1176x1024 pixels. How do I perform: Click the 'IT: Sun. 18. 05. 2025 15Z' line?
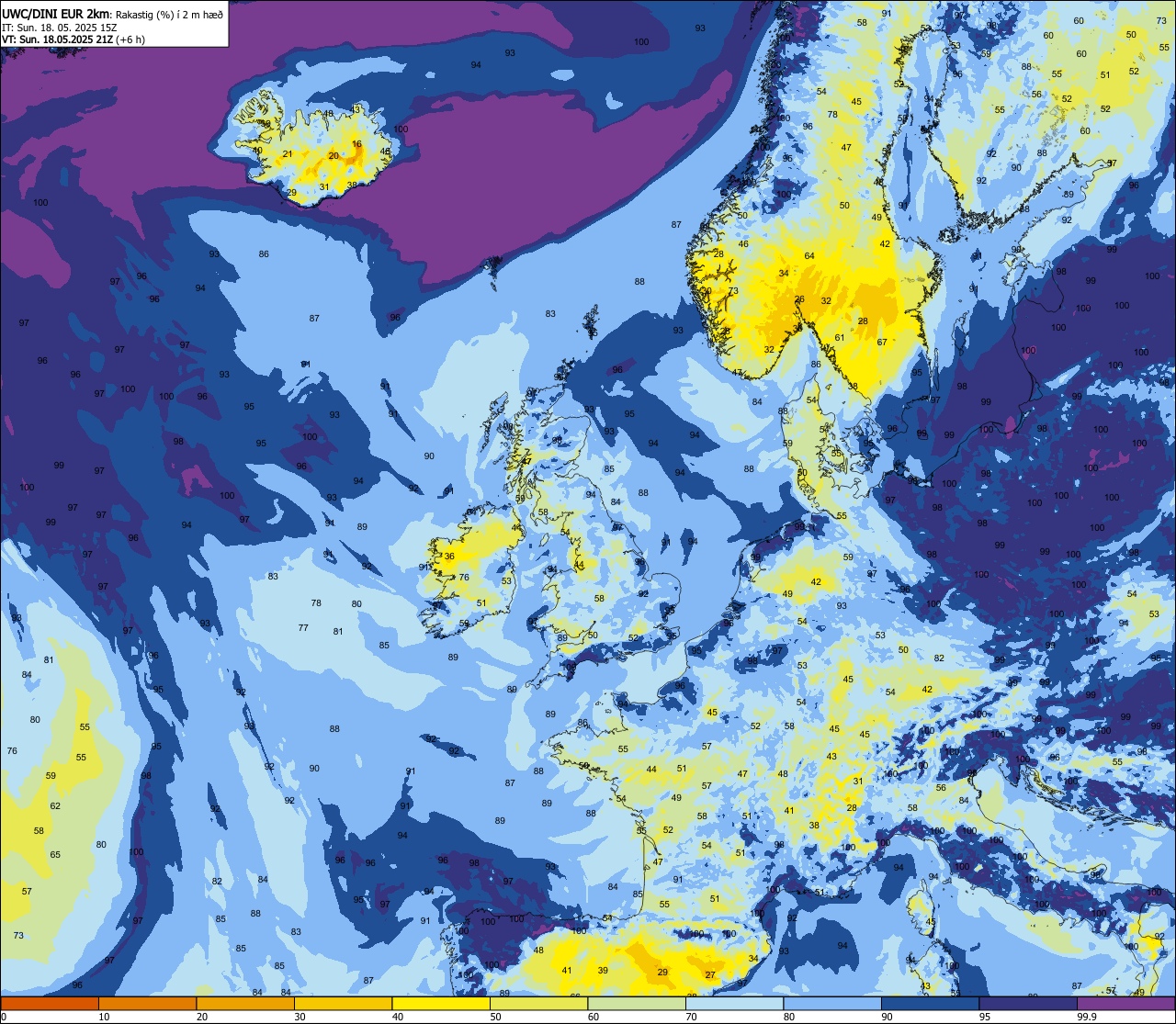click(60, 28)
